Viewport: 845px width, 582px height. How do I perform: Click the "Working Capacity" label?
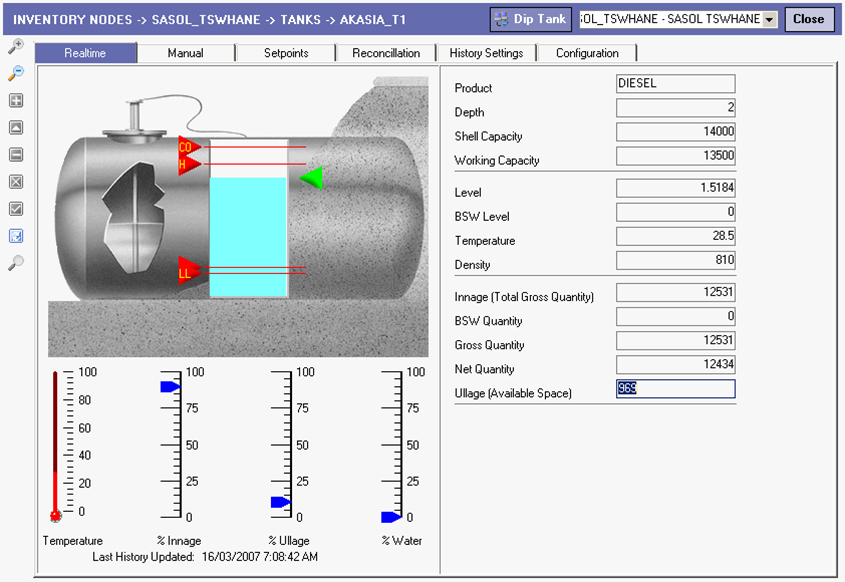coord(497,161)
